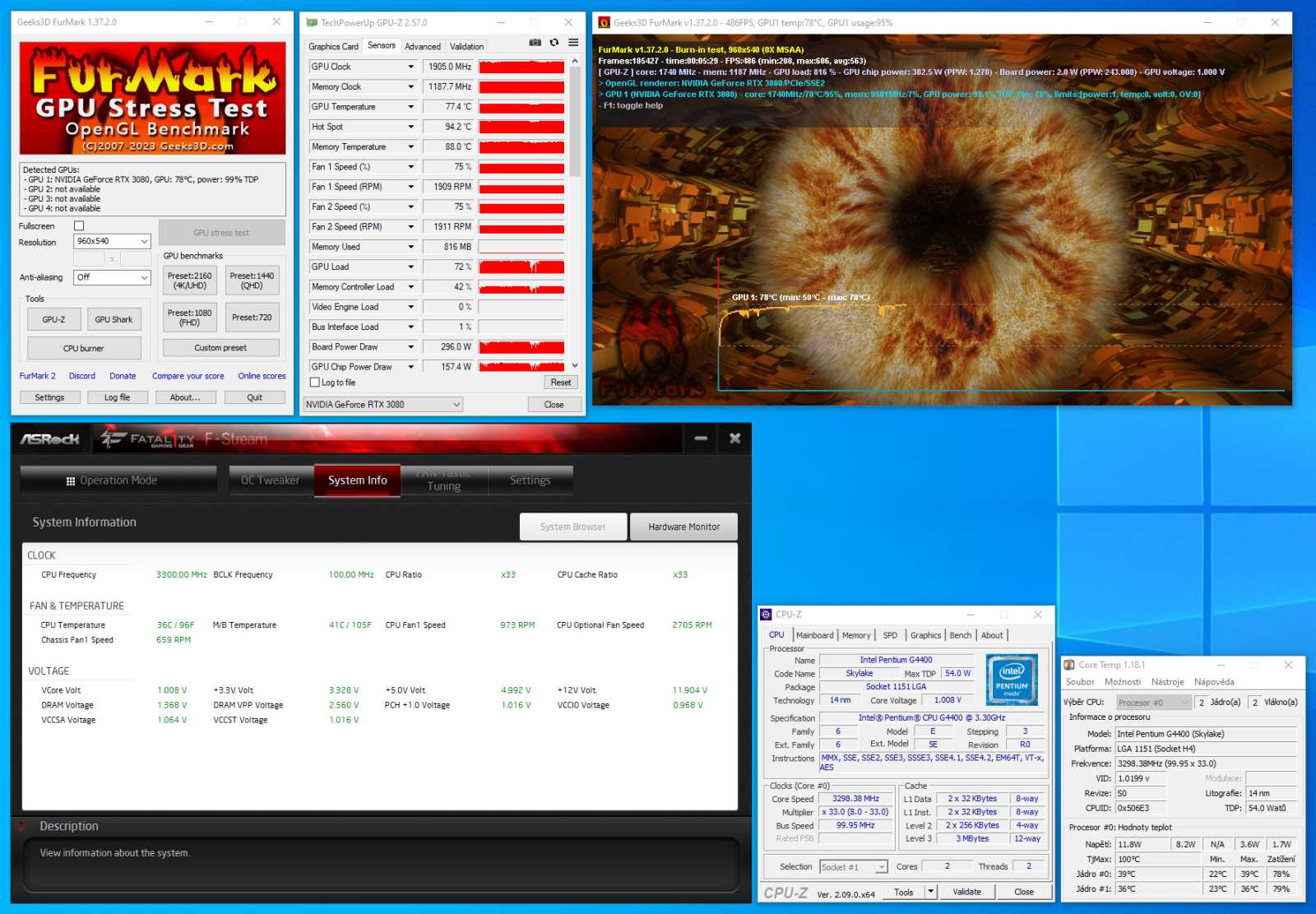The height and width of the screenshot is (914, 1316).
Task: Click the CPU-Z title bar app icon
Action: pyautogui.click(x=766, y=615)
